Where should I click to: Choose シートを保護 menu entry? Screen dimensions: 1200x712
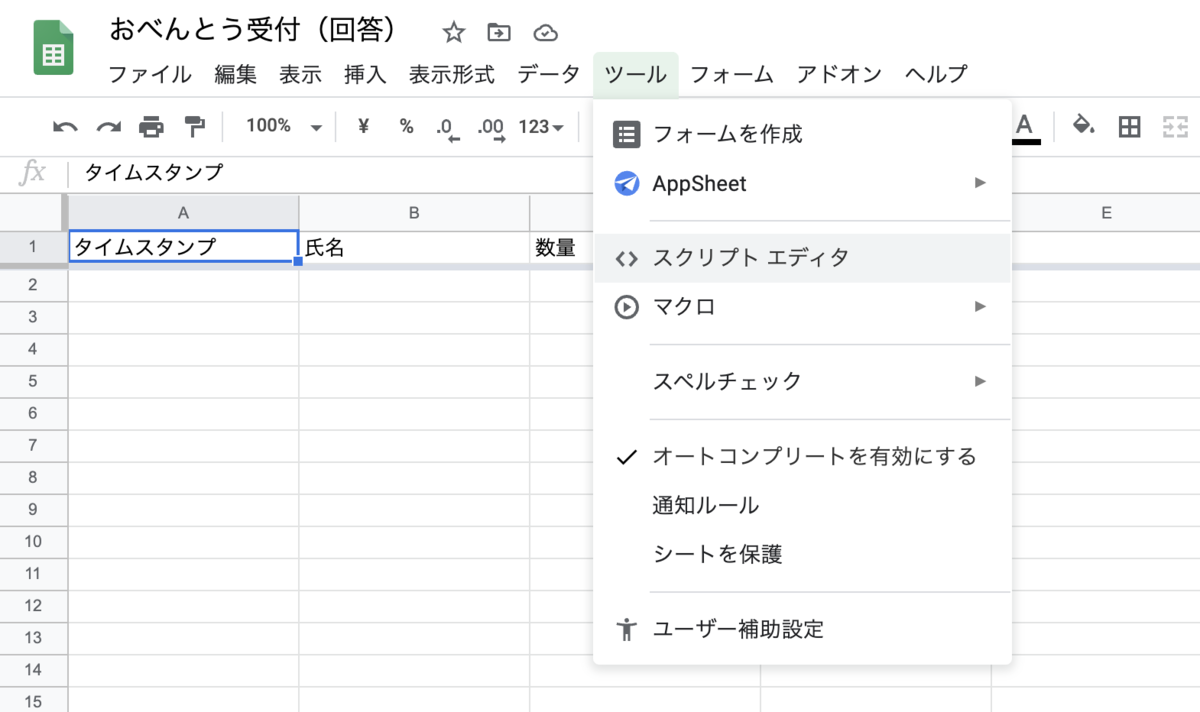pyautogui.click(x=802, y=554)
